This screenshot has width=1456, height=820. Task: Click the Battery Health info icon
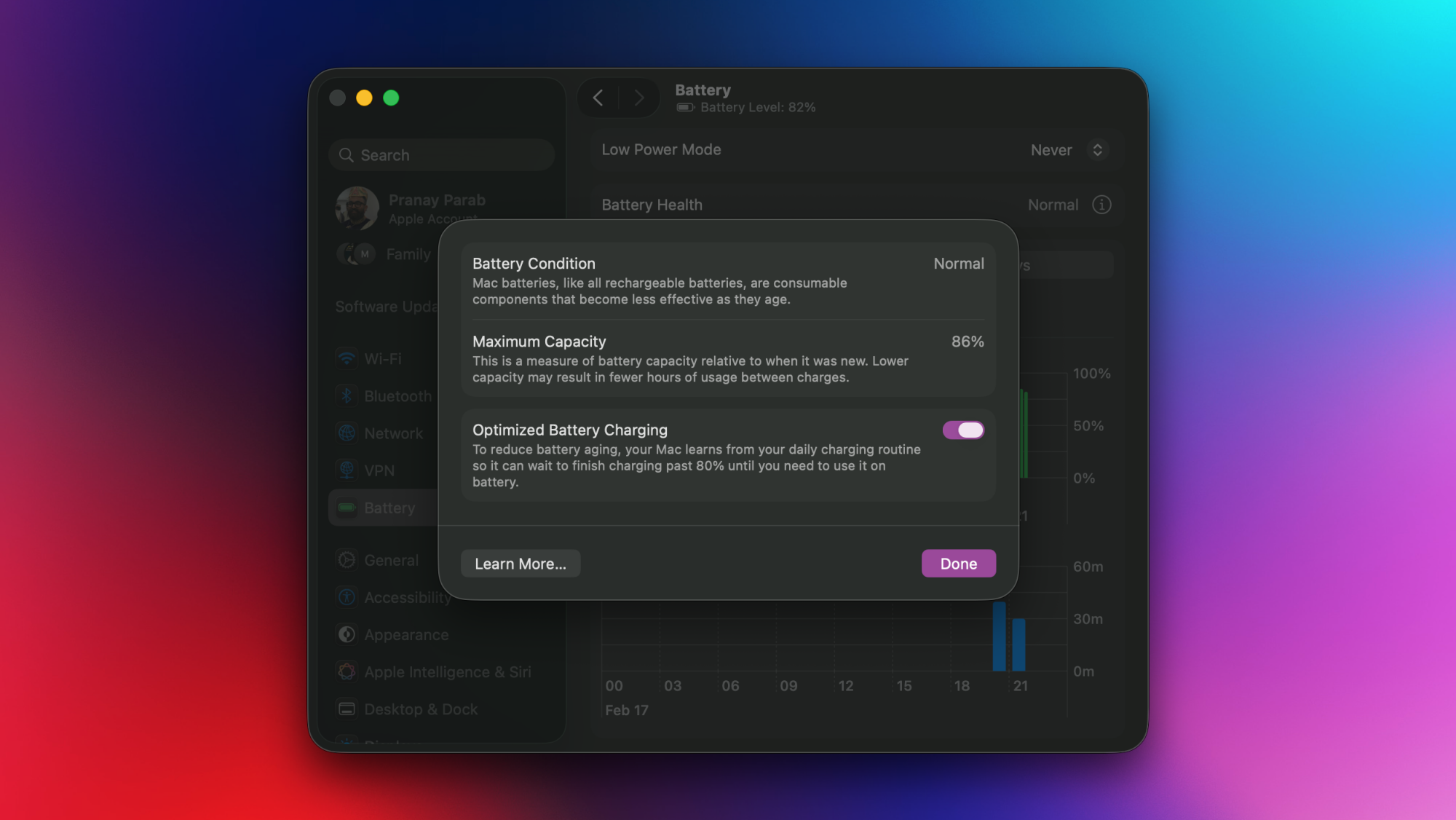(x=1101, y=205)
